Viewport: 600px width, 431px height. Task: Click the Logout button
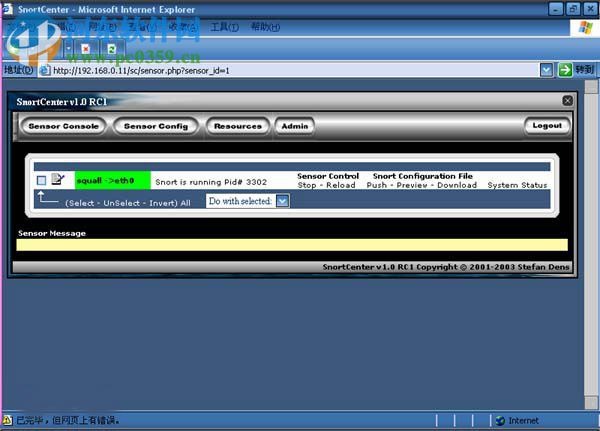(x=547, y=126)
